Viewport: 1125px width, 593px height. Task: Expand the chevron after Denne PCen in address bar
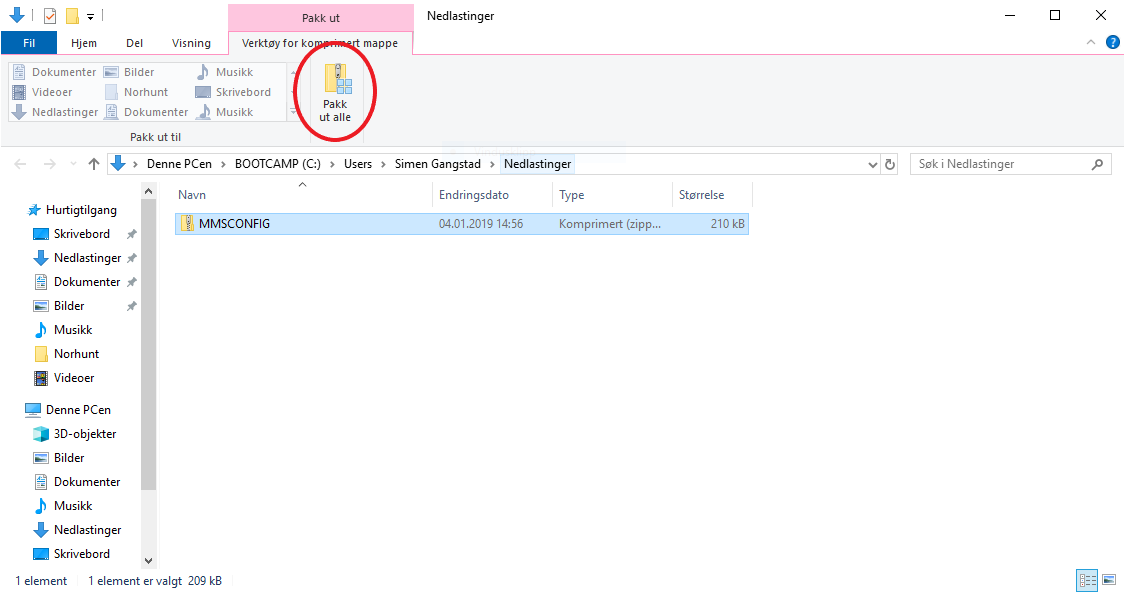(223, 164)
